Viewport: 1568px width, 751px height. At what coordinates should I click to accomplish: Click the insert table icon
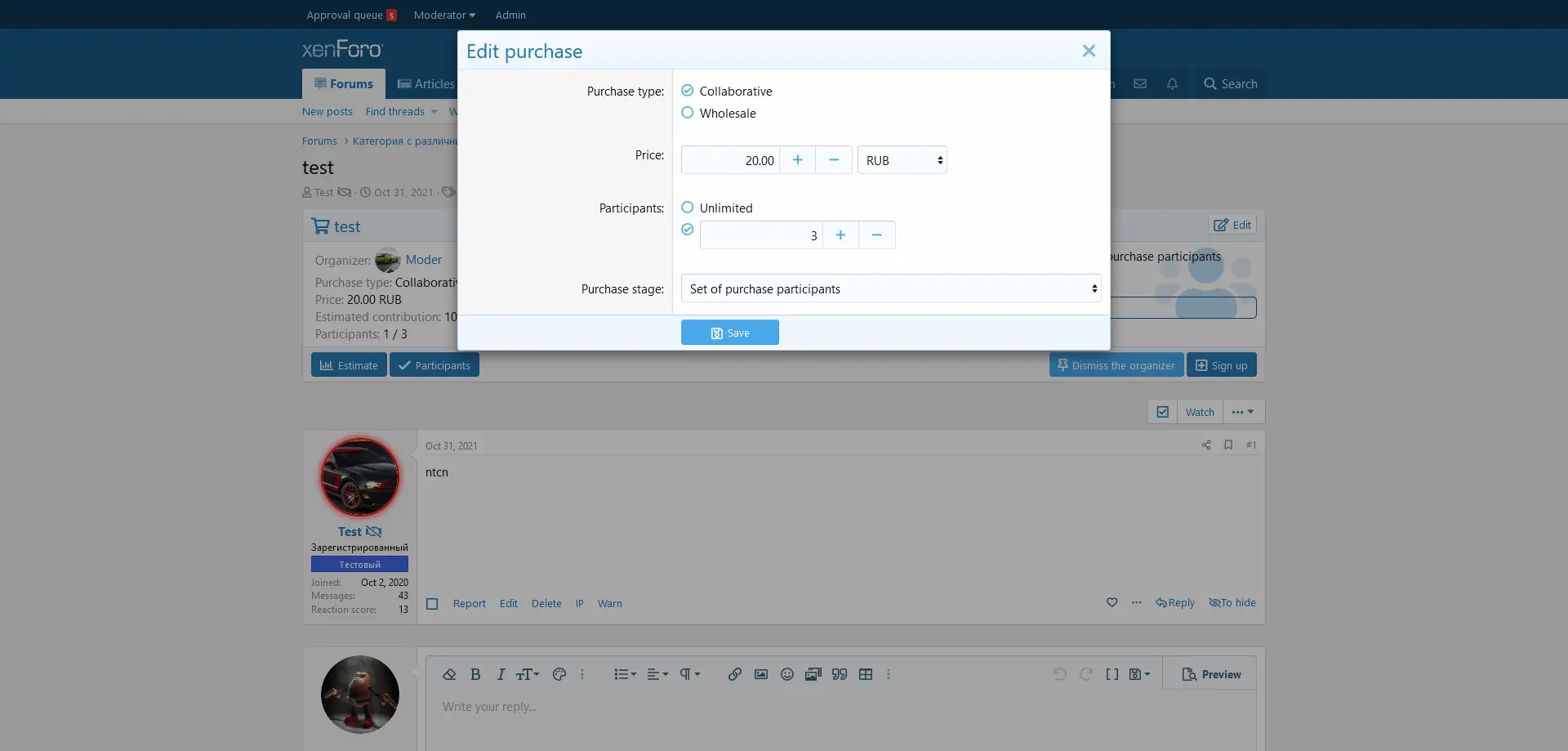866,674
